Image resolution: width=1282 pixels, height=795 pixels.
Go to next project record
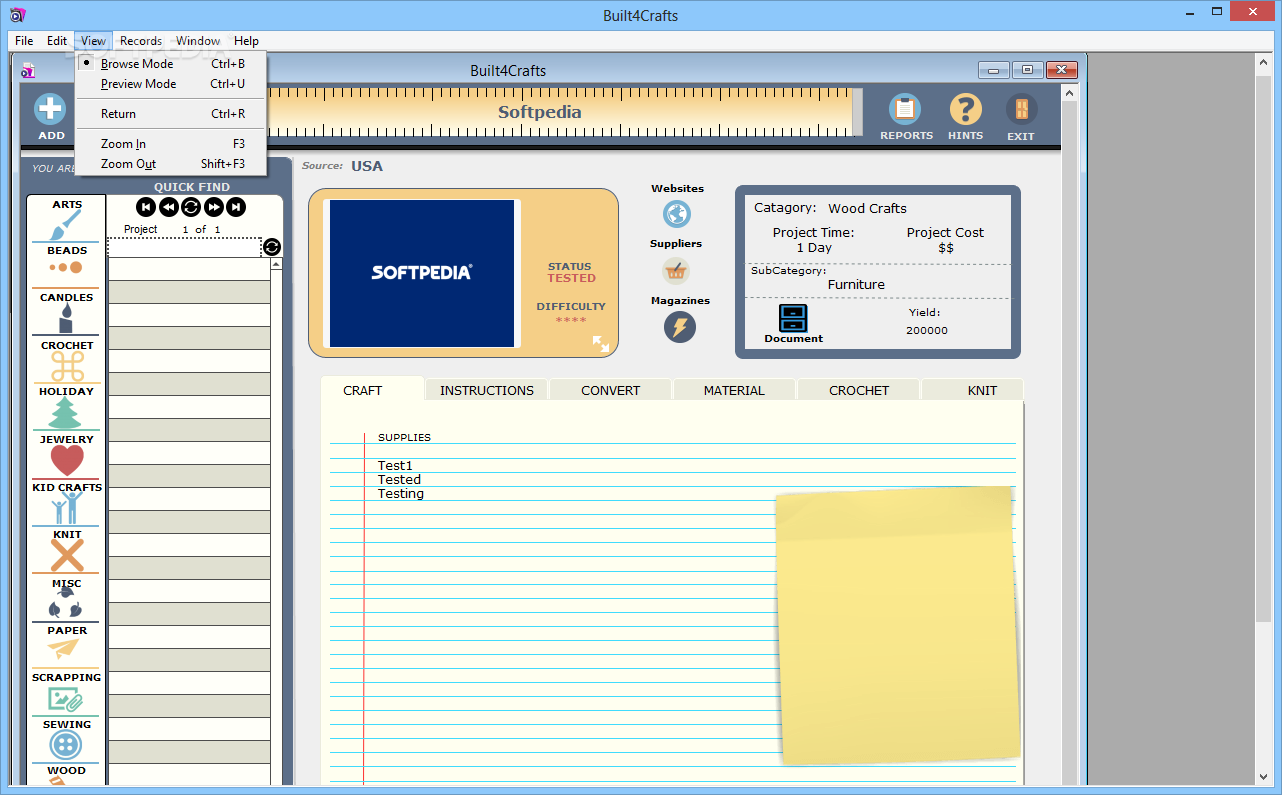click(x=213, y=207)
